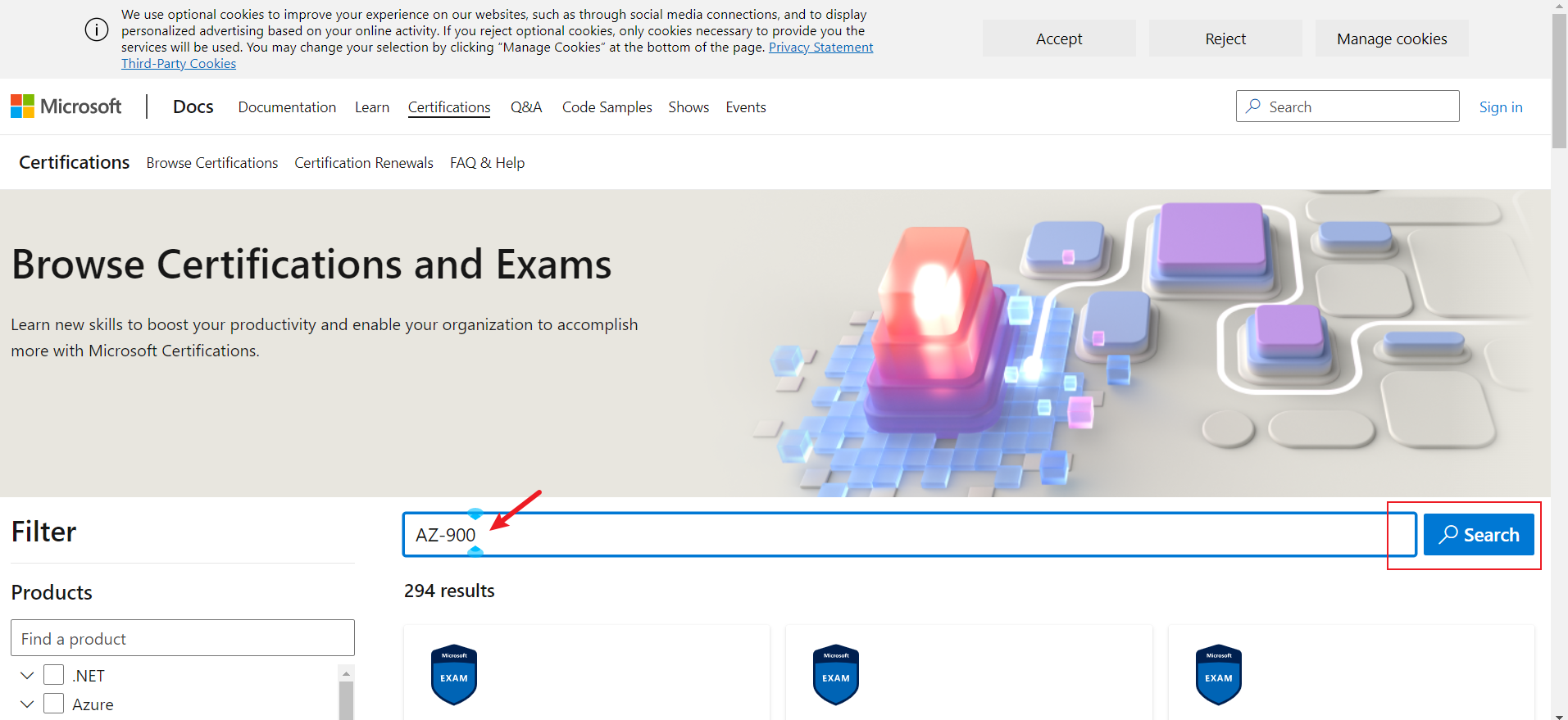Open Manage cookies settings
Viewport: 1568px width, 720px height.
(x=1392, y=38)
